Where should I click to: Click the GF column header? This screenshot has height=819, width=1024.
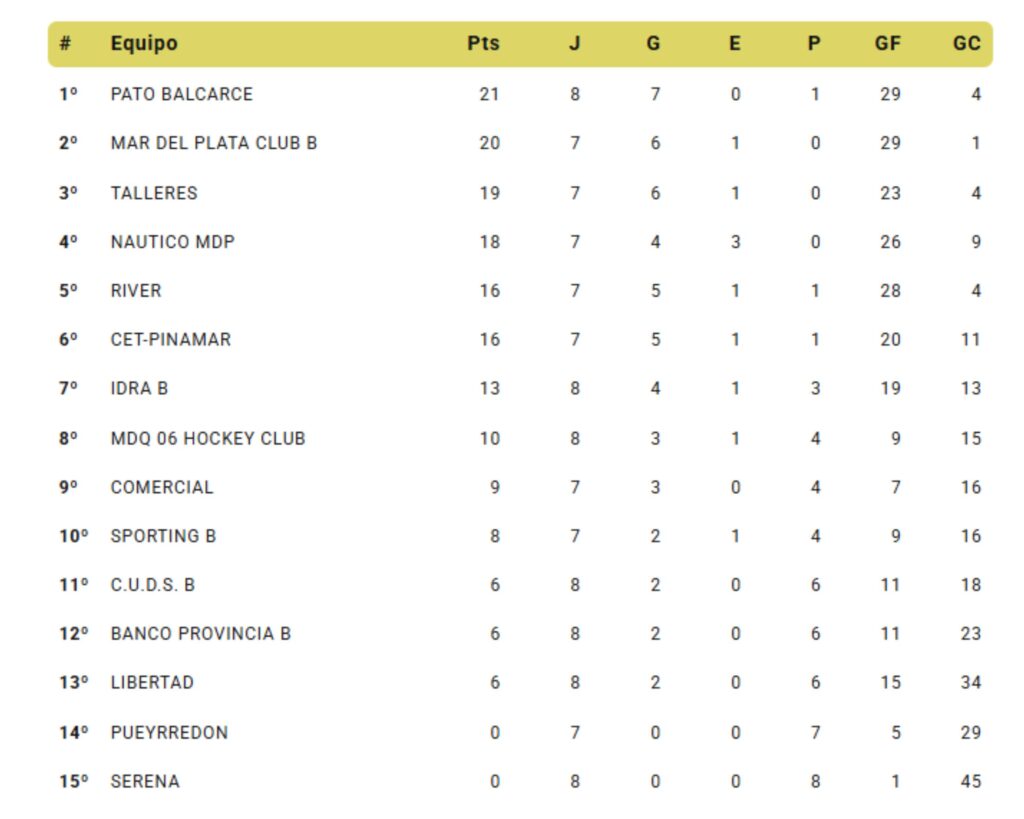pyautogui.click(x=887, y=44)
